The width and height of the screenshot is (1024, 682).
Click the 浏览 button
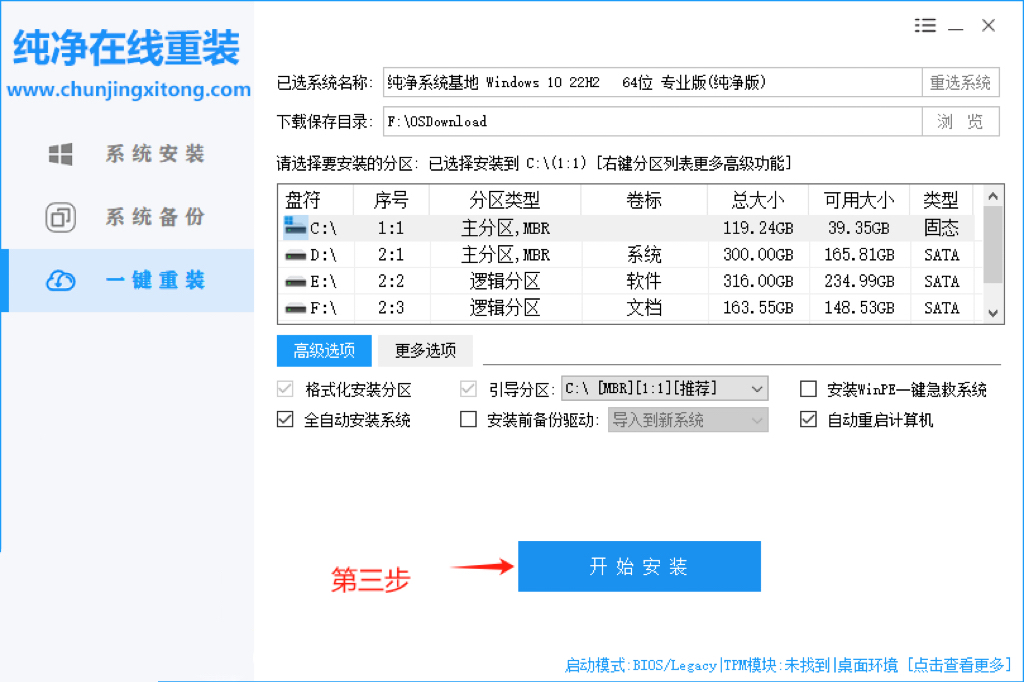[960, 122]
